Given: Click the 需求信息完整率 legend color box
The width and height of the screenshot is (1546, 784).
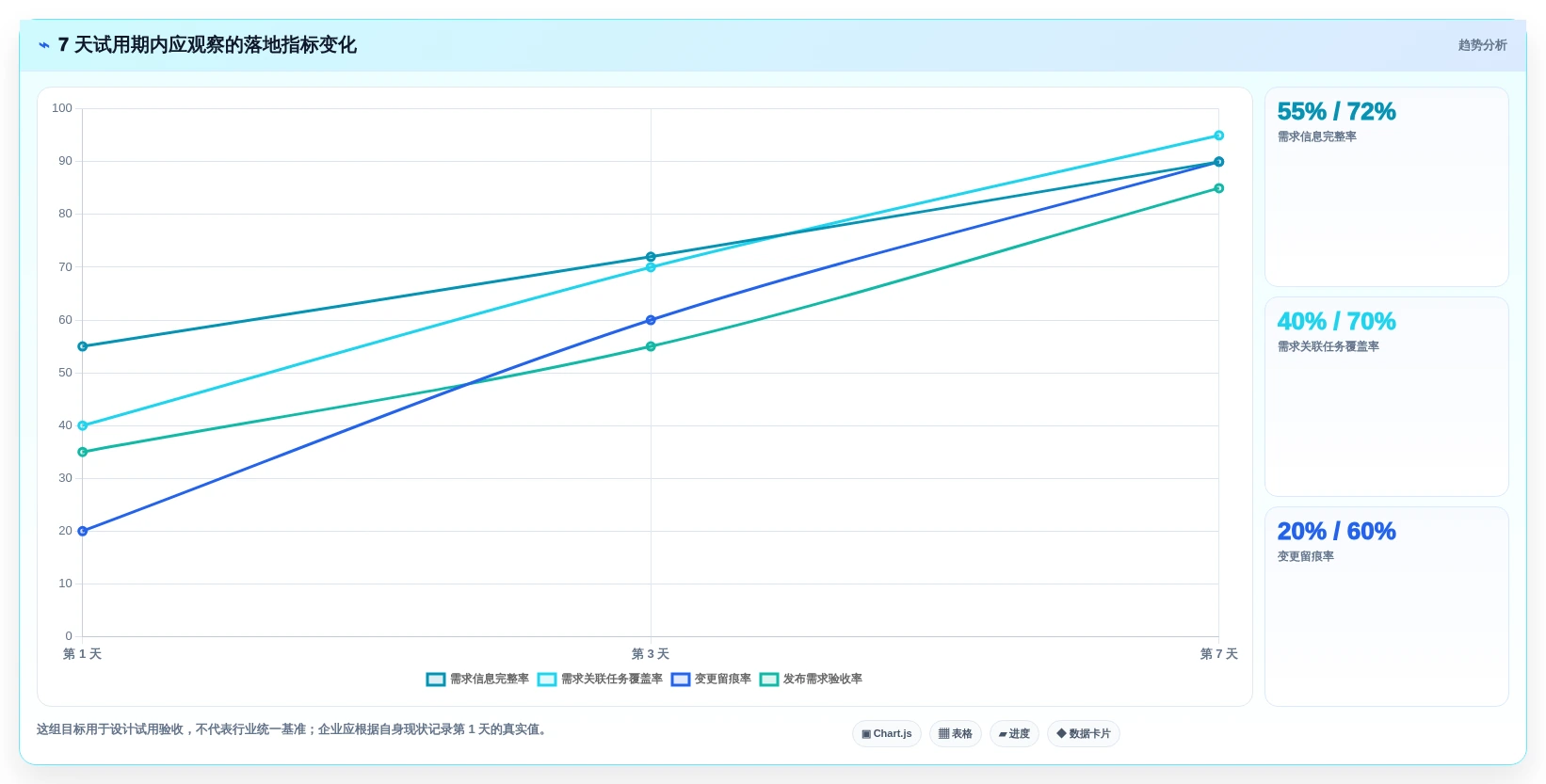Looking at the screenshot, I should (x=436, y=680).
